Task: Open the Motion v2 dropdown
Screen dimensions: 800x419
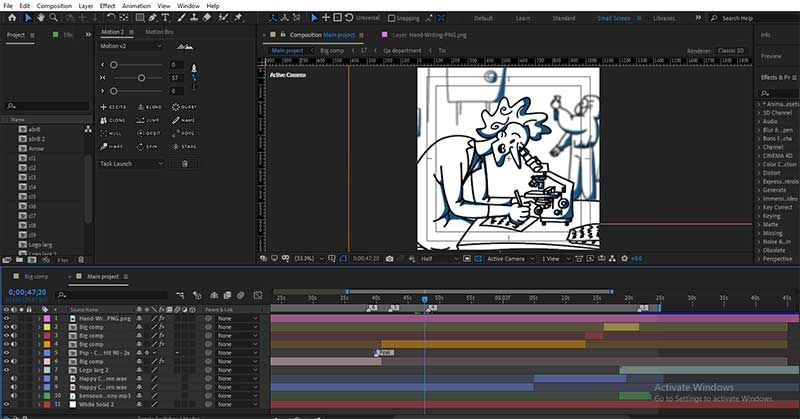Action: tap(131, 46)
